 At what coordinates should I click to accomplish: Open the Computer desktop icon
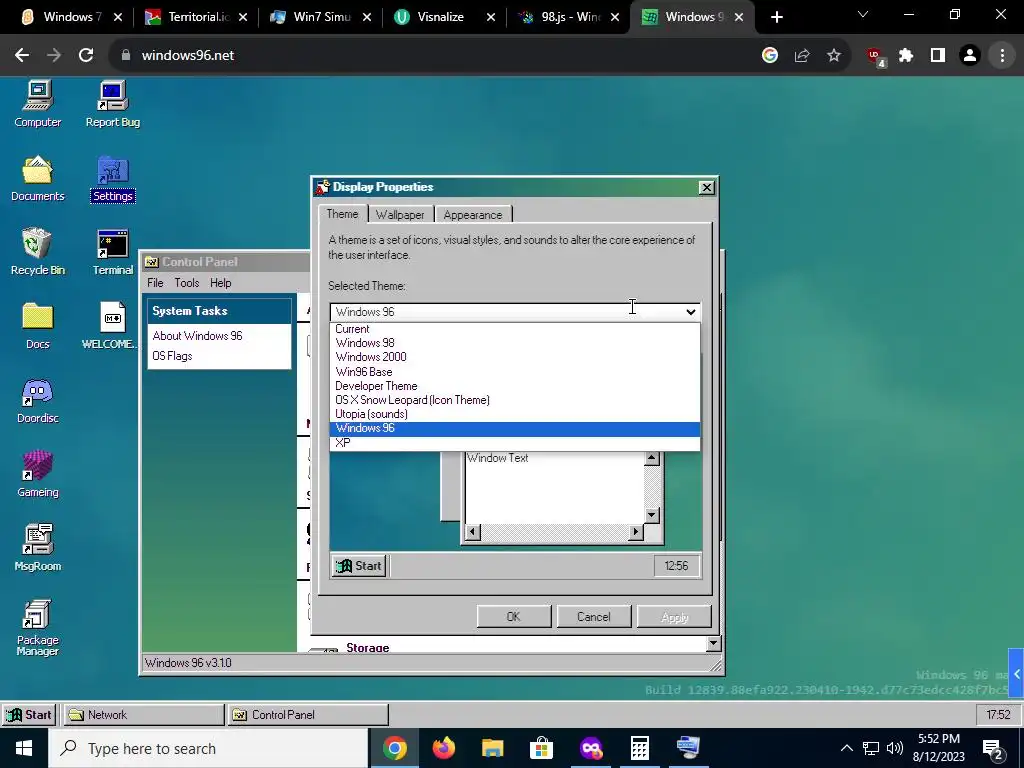pyautogui.click(x=37, y=104)
